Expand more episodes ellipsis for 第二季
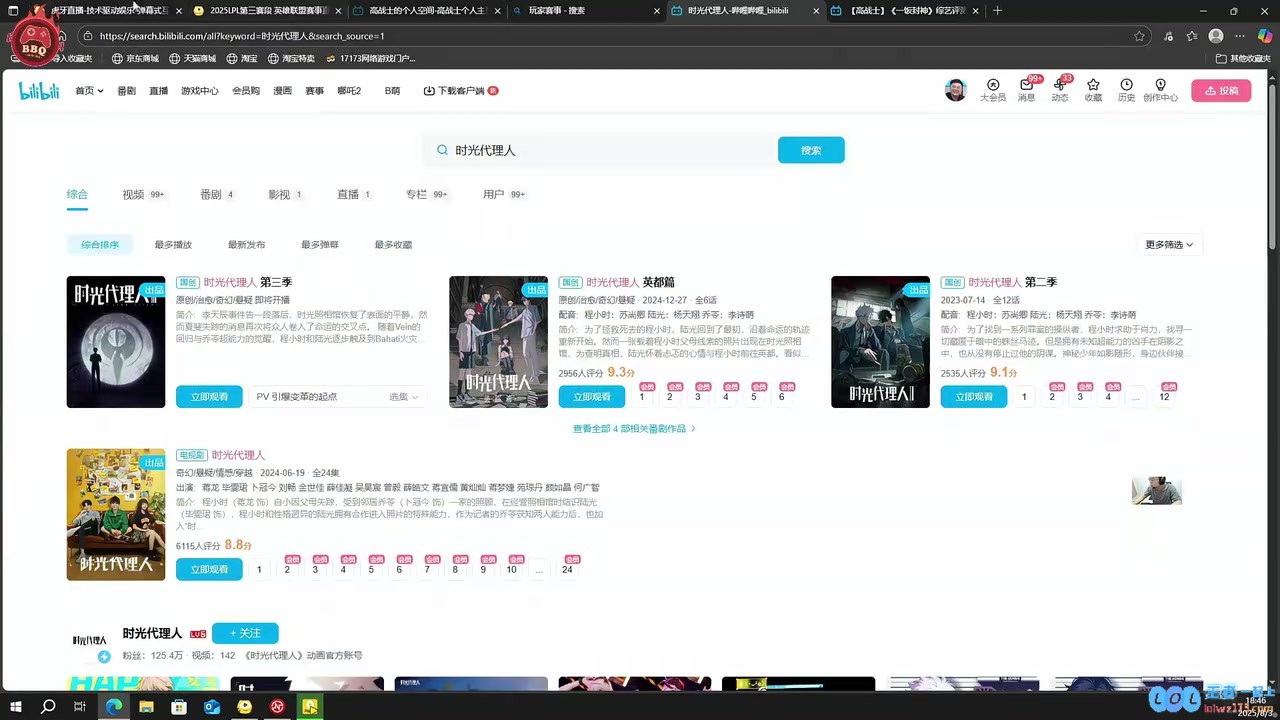The image size is (1280, 720). [1136, 397]
